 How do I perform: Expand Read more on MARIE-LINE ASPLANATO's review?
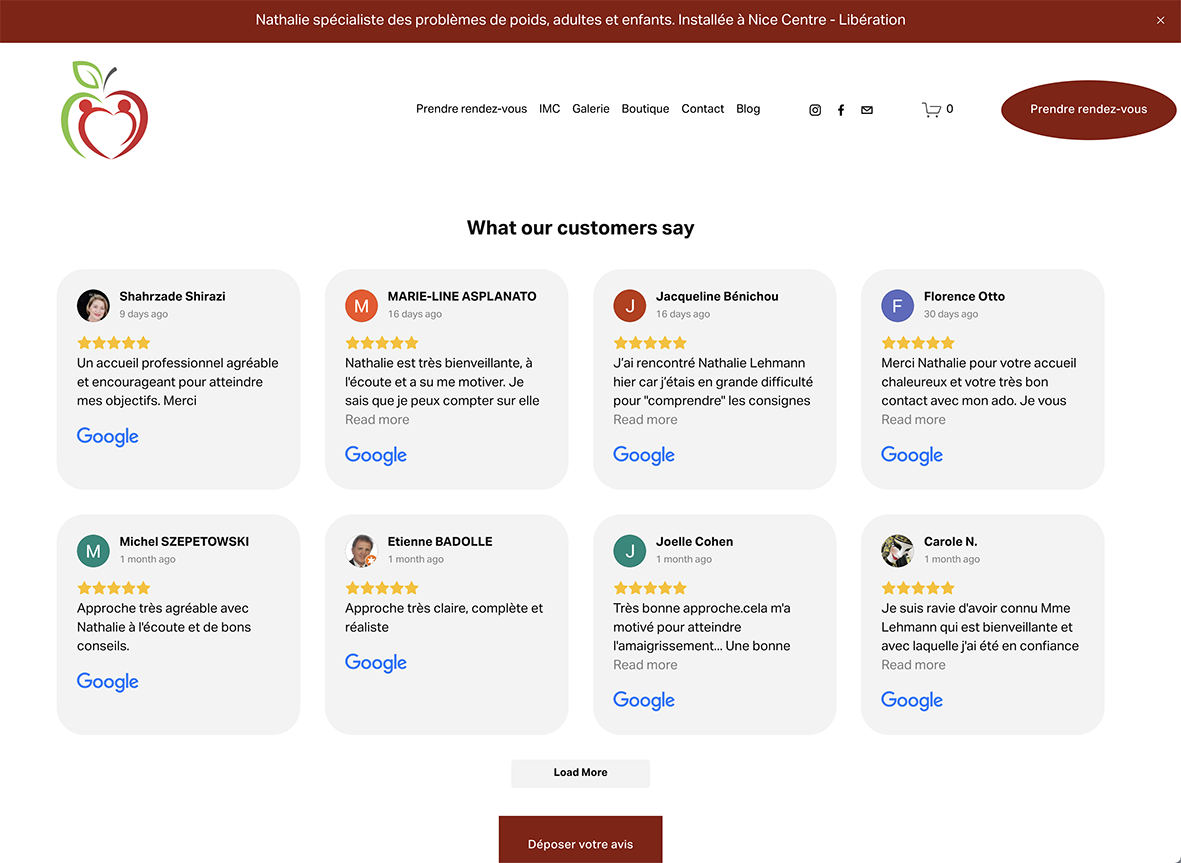(x=377, y=419)
